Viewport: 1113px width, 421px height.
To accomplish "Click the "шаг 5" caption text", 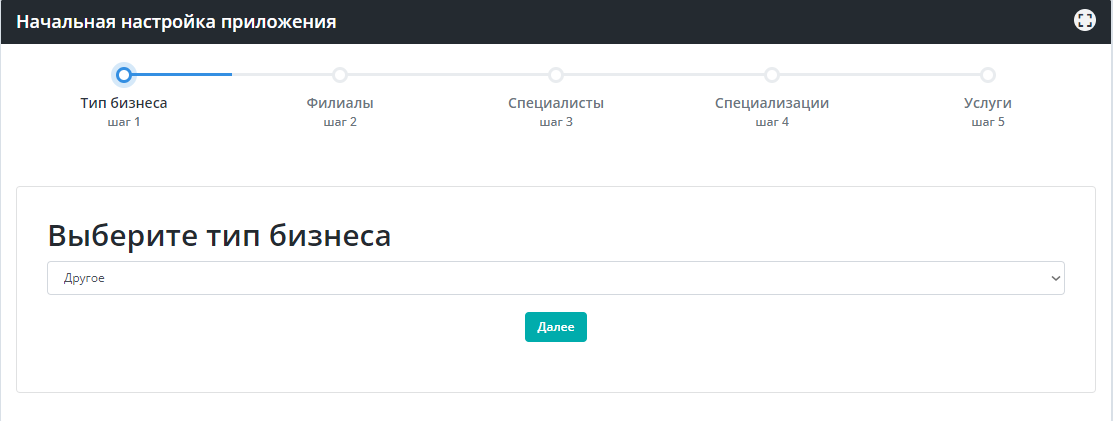I will 988,122.
